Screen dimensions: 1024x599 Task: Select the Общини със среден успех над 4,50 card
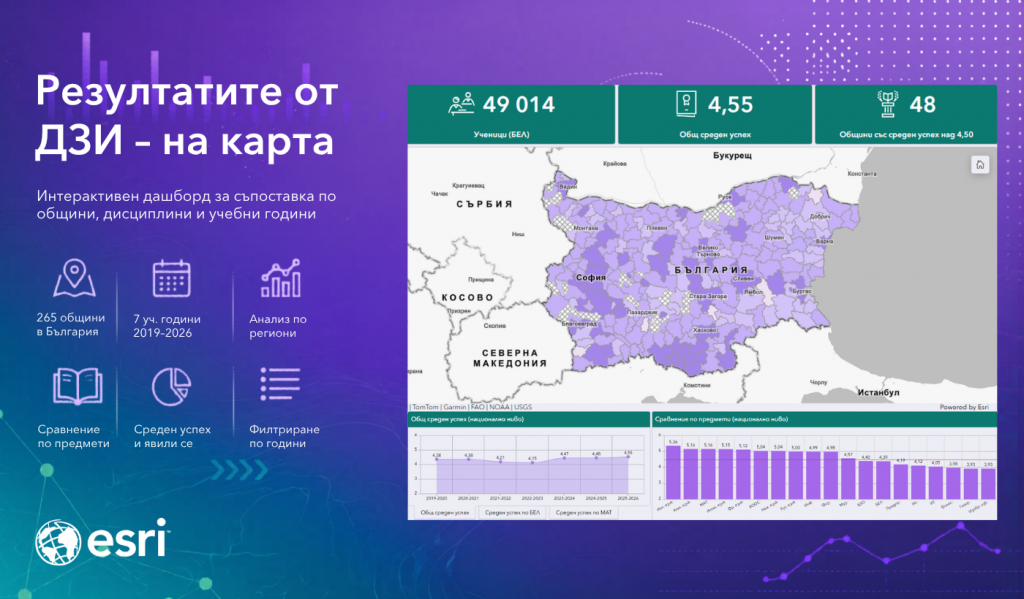click(906, 114)
